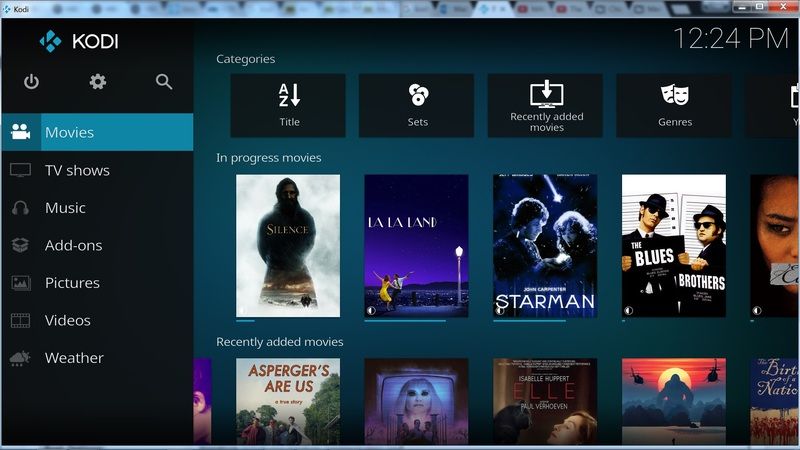The height and width of the screenshot is (450, 800).
Task: Click the download-to-screen icon
Action: click(x=546, y=94)
